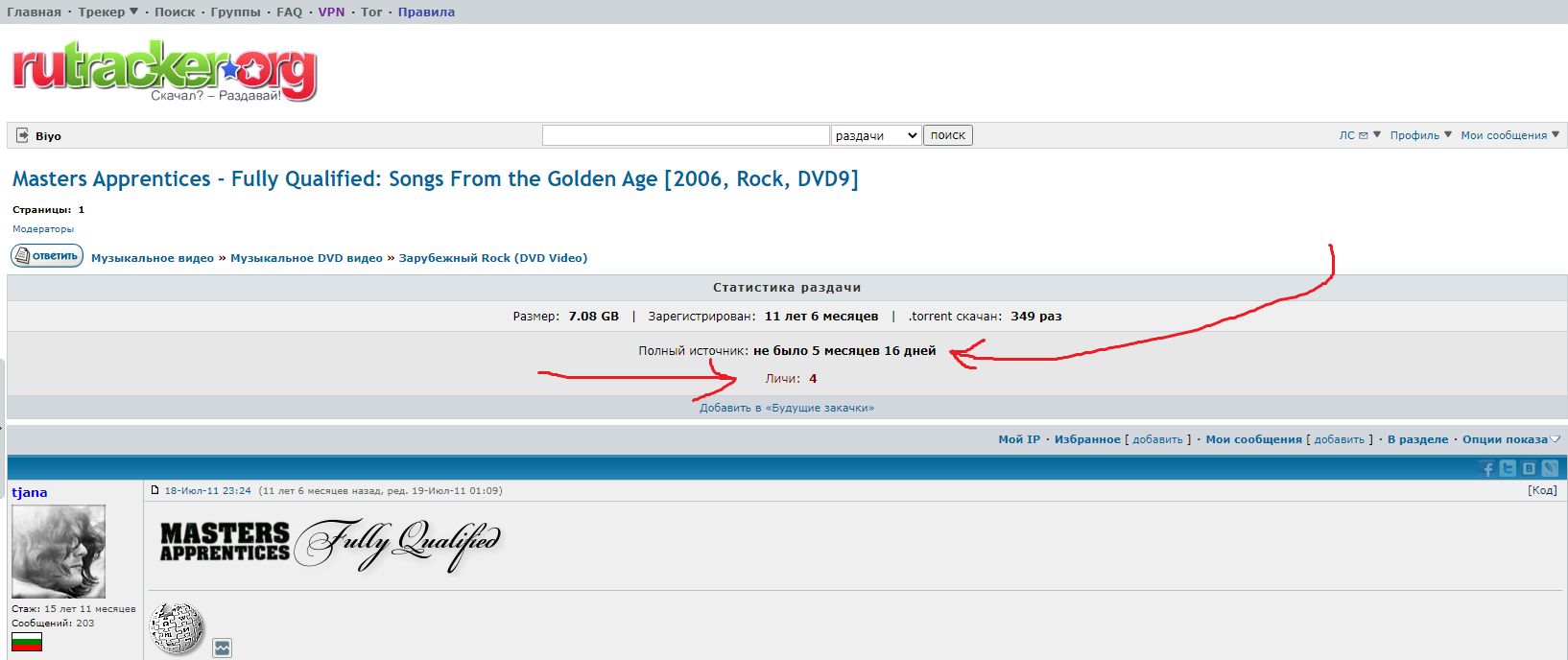Screen dimensions: 1568x660
Task: Open tjana's username link
Action: 30,492
